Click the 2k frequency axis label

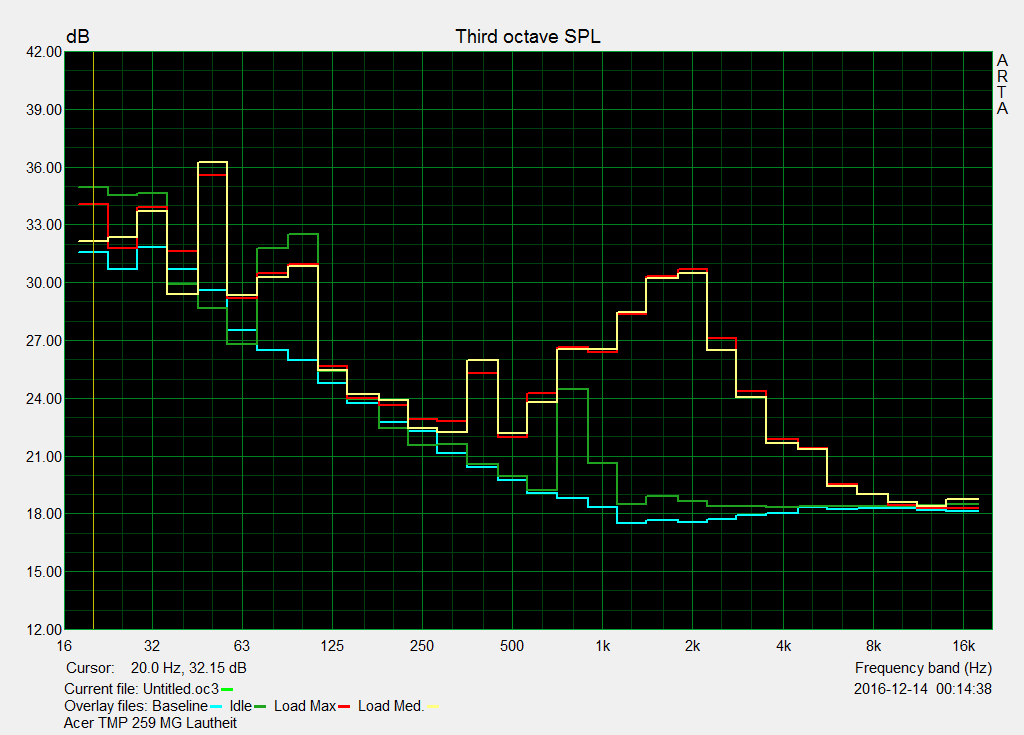tap(692, 646)
